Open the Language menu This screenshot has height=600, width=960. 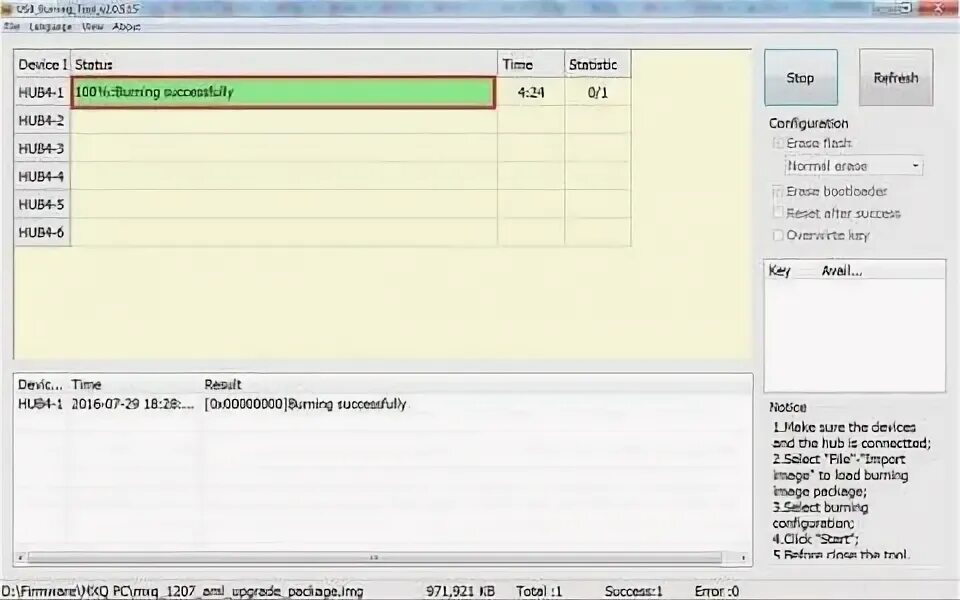point(50,27)
